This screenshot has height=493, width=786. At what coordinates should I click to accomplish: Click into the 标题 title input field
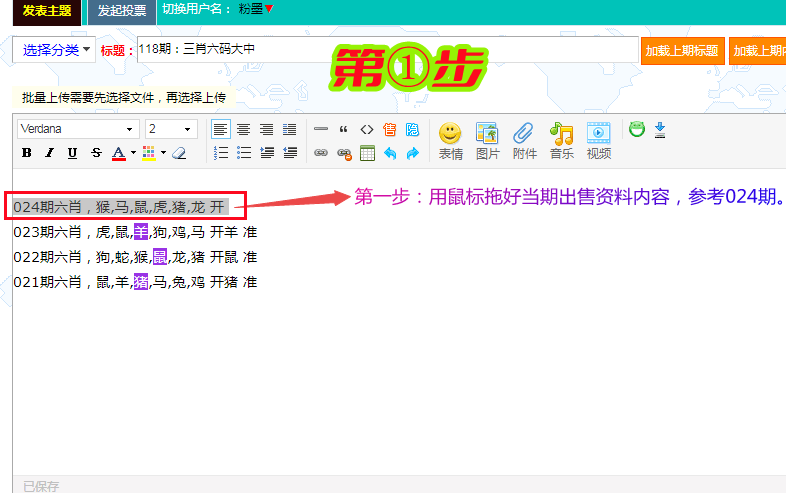tap(385, 49)
